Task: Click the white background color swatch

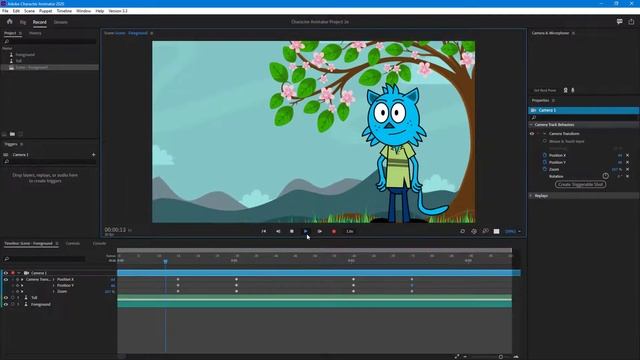Action: [x=496, y=231]
